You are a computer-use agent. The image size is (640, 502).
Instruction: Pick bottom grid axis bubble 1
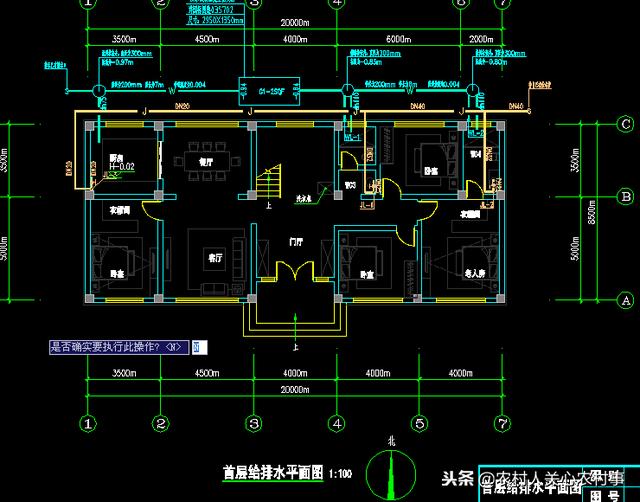coord(89,423)
